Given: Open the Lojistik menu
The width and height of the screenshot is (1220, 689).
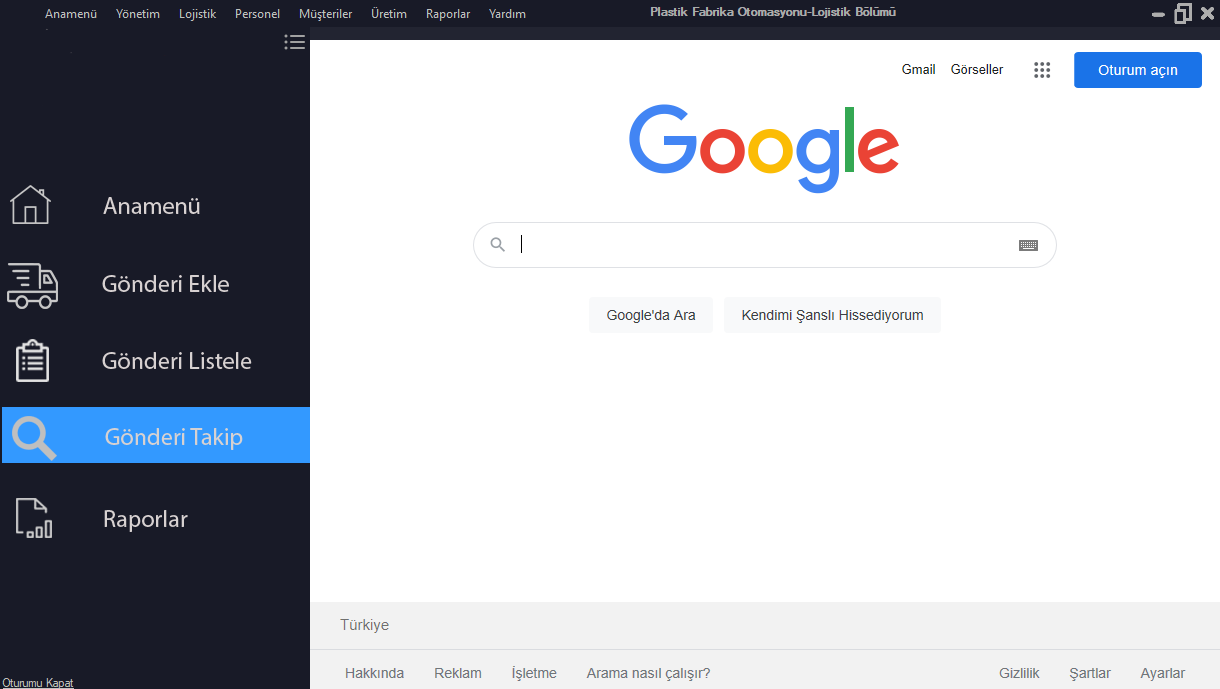Looking at the screenshot, I should pos(198,14).
